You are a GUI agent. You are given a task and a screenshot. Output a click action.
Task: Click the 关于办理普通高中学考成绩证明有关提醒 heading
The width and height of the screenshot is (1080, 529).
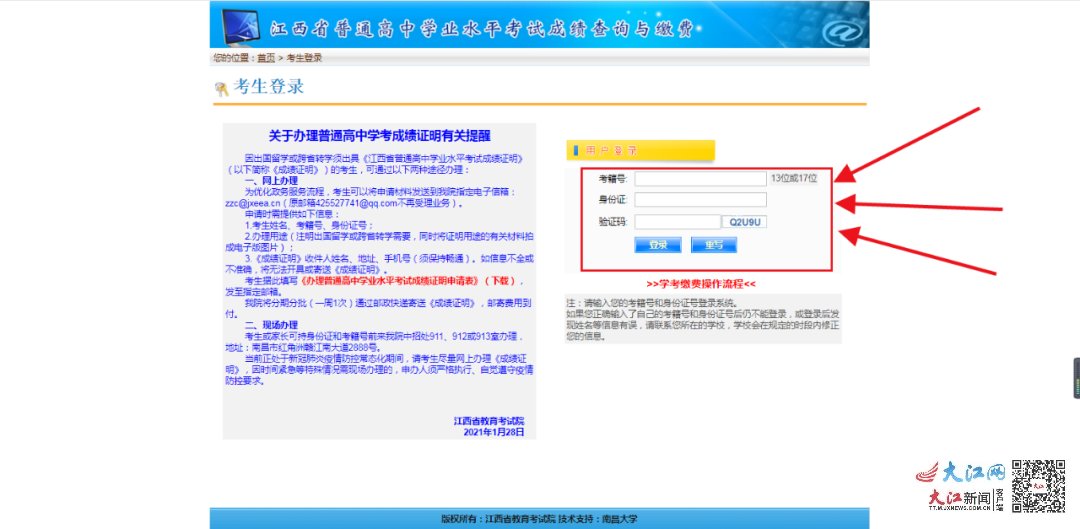[x=379, y=136]
